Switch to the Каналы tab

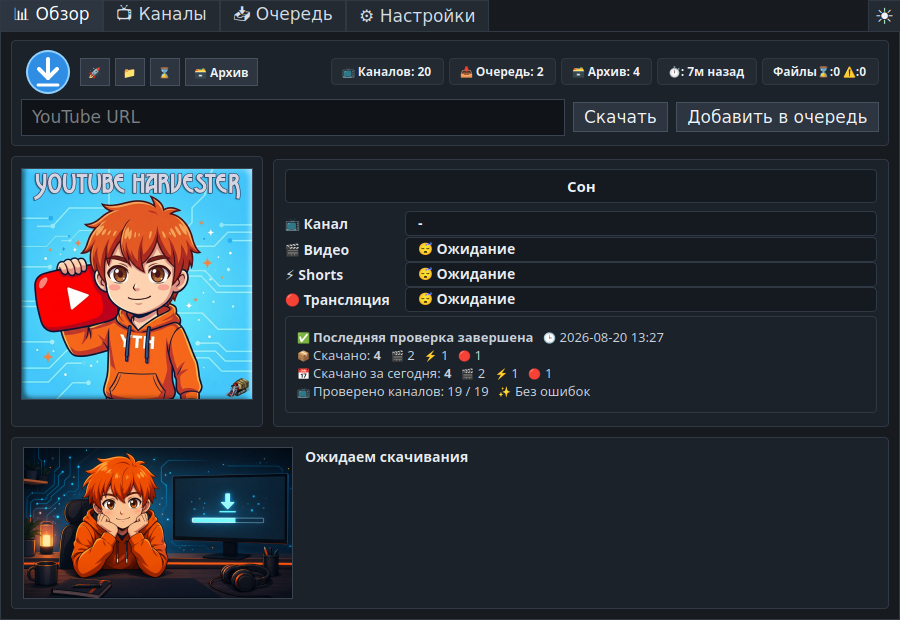[162, 14]
